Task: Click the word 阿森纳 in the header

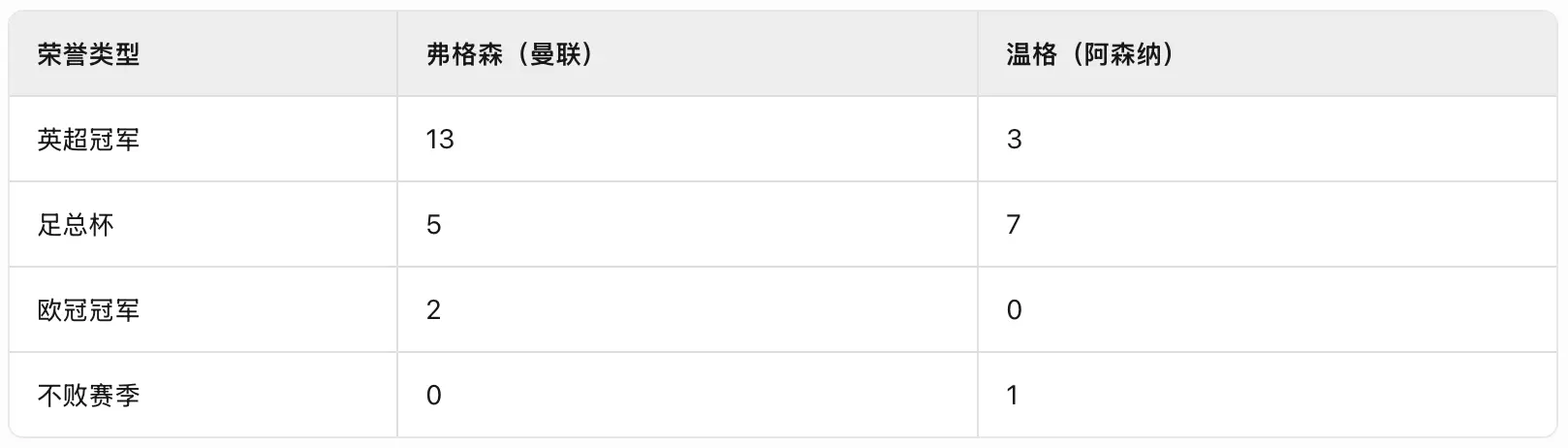Action: tap(1122, 54)
